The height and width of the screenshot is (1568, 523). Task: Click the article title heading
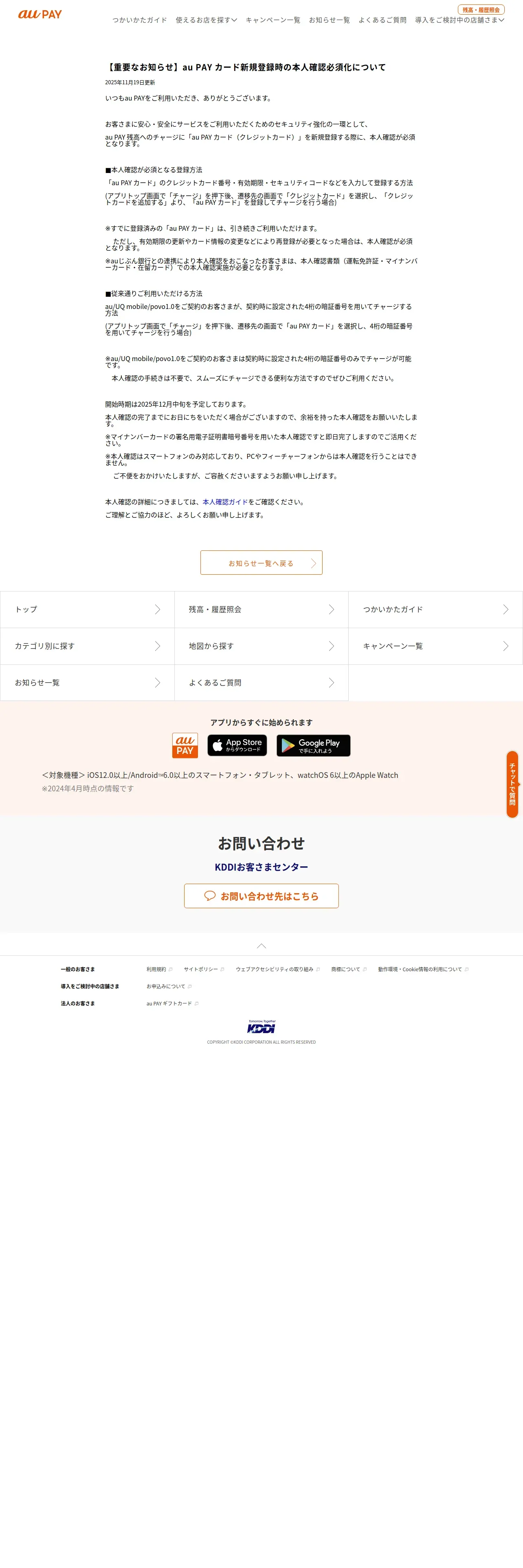tap(245, 67)
